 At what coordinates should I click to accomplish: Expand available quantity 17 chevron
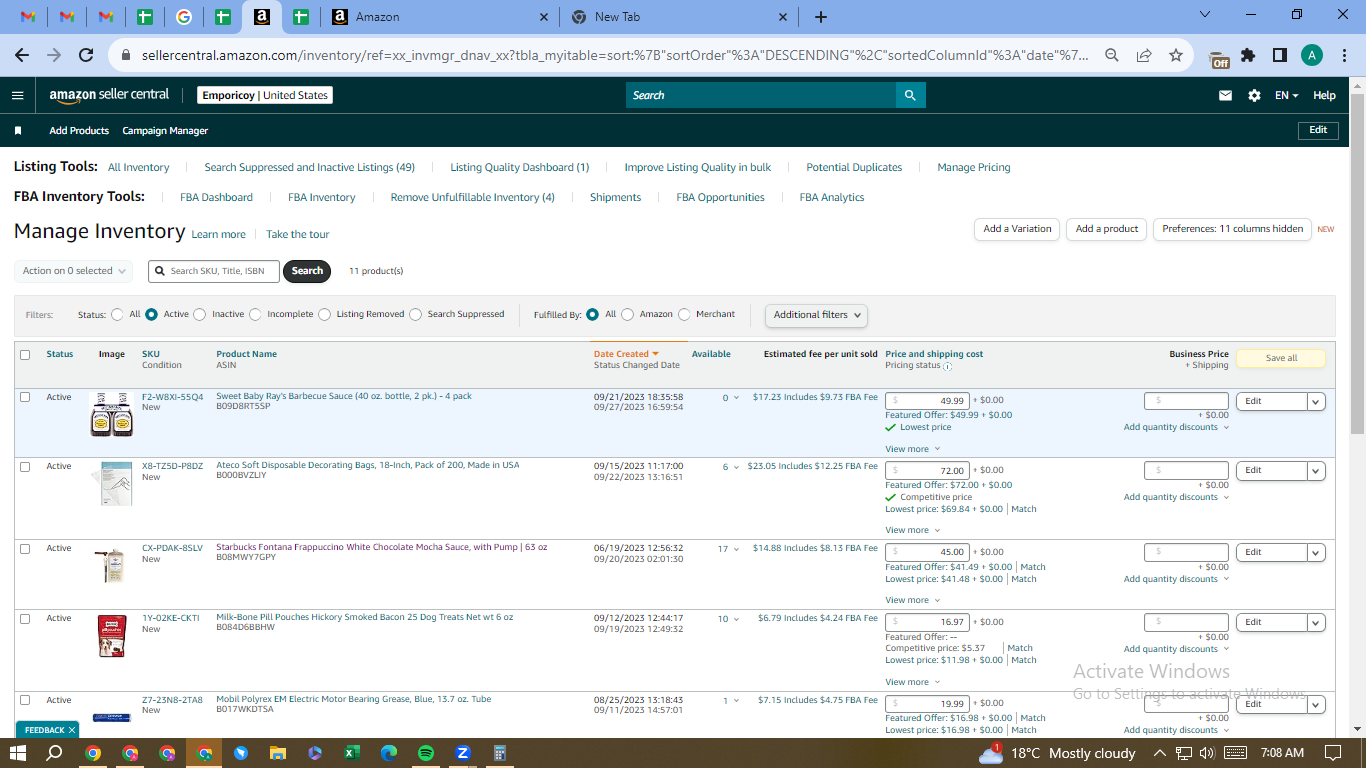[736, 549]
